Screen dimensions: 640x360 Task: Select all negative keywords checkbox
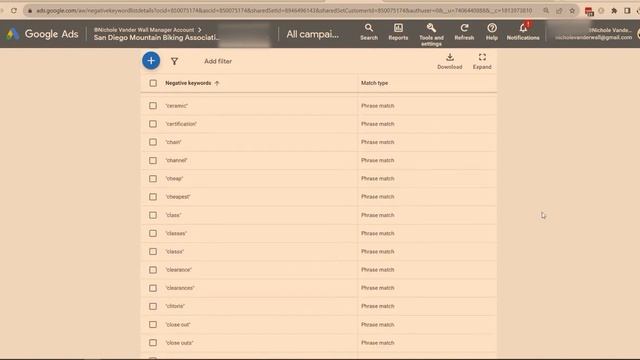(153, 83)
